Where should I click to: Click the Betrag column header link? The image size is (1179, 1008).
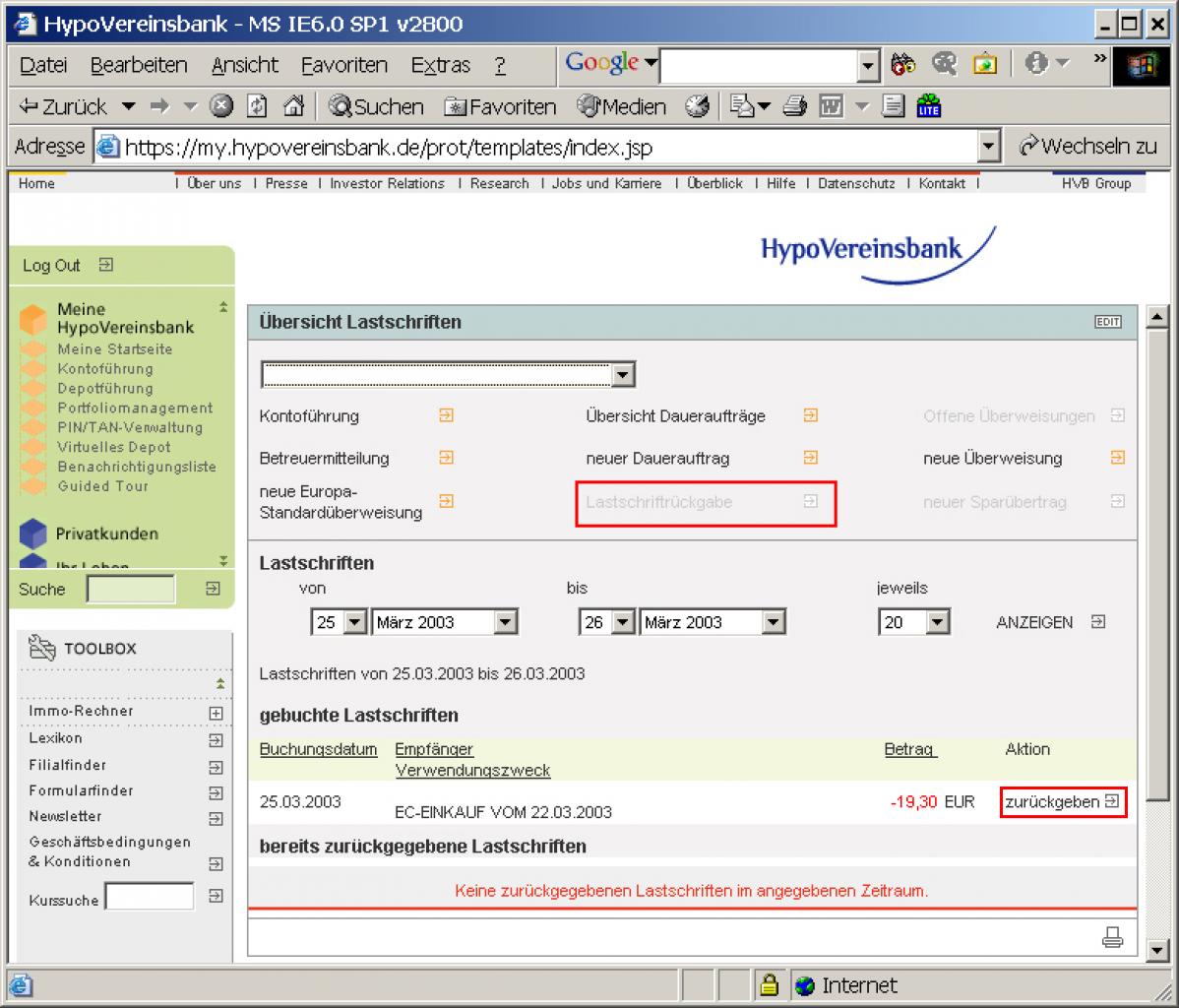coord(909,749)
